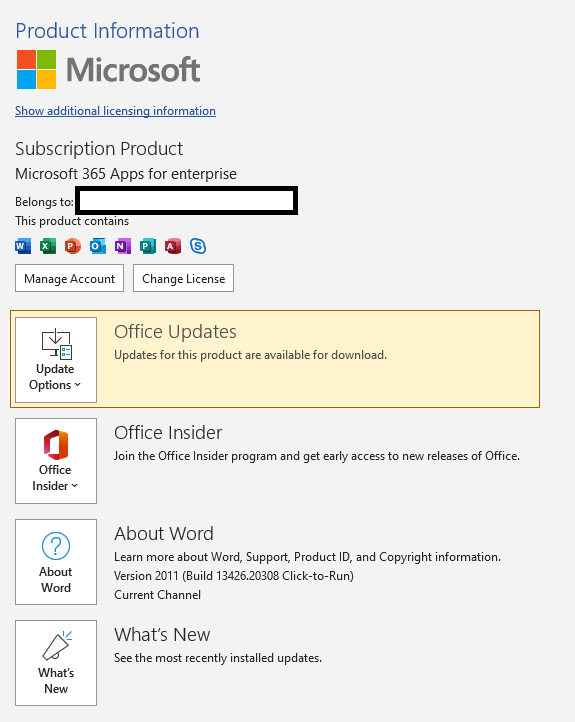This screenshot has height=722, width=575.
Task: Click the Word app icon
Action: pos(23,246)
